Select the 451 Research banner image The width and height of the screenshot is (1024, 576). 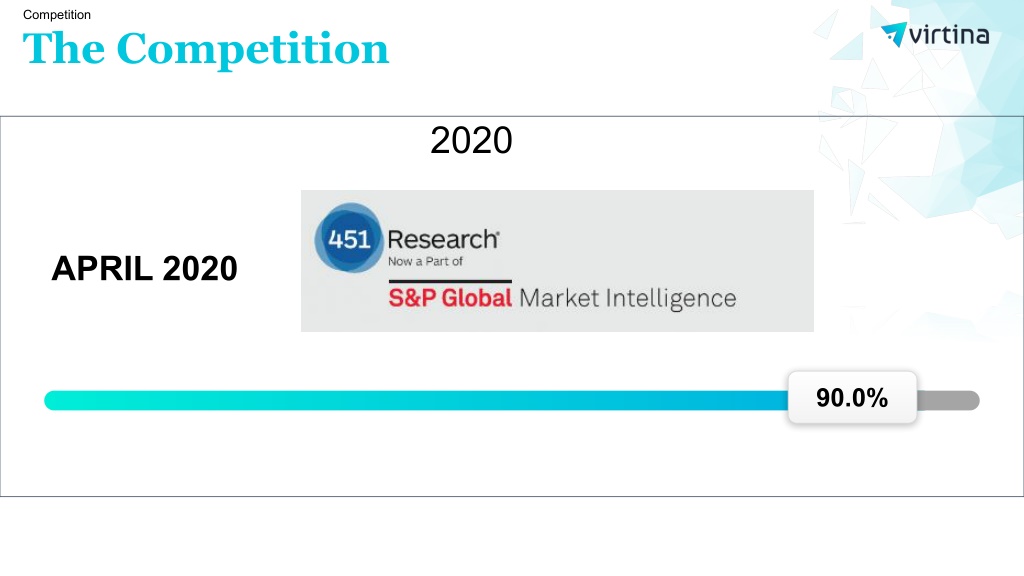[557, 261]
